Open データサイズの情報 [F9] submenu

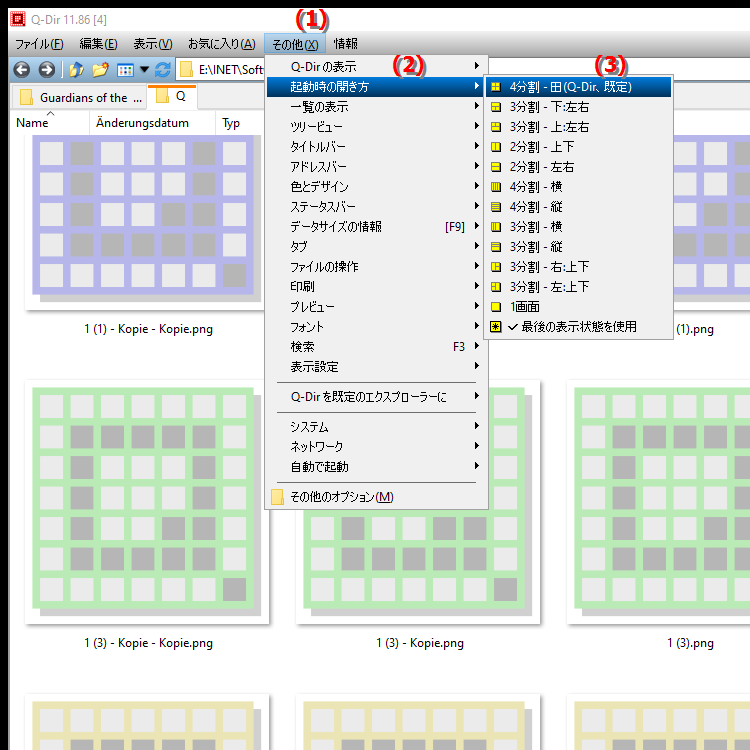[377, 227]
